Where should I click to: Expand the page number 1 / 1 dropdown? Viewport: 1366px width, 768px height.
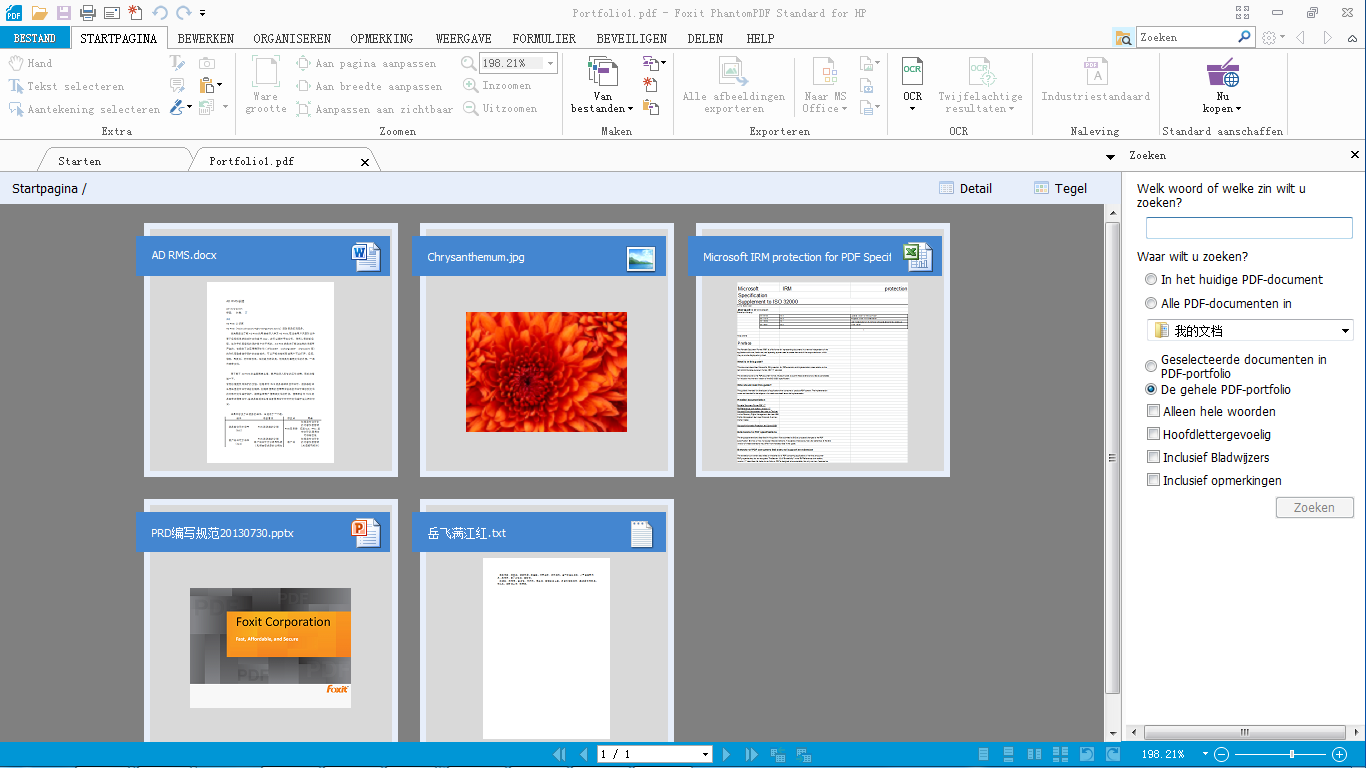click(705, 755)
